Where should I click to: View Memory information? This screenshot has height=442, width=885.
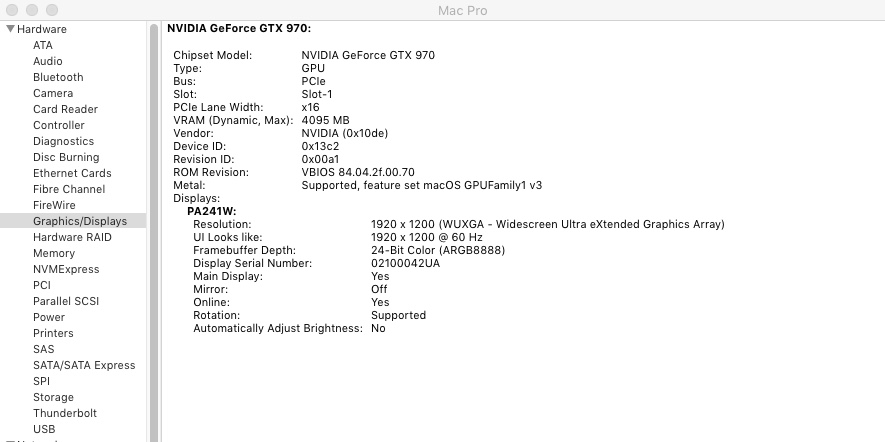(x=54, y=253)
